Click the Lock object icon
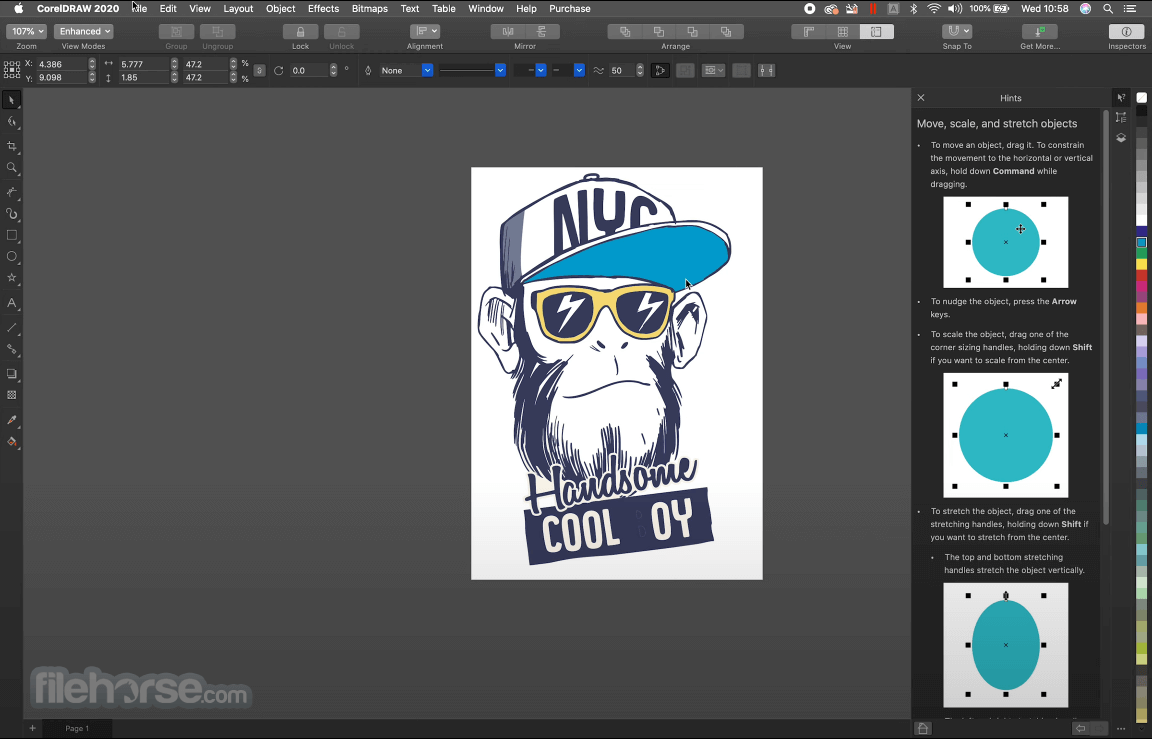Viewport: 1152px width, 739px height. click(300, 32)
